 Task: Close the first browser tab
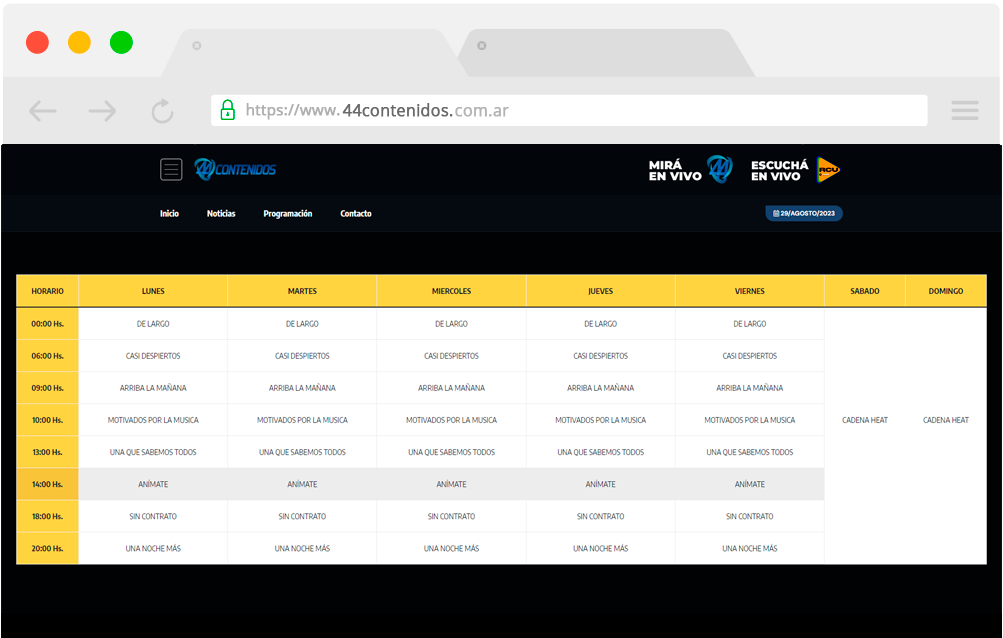coord(197,45)
